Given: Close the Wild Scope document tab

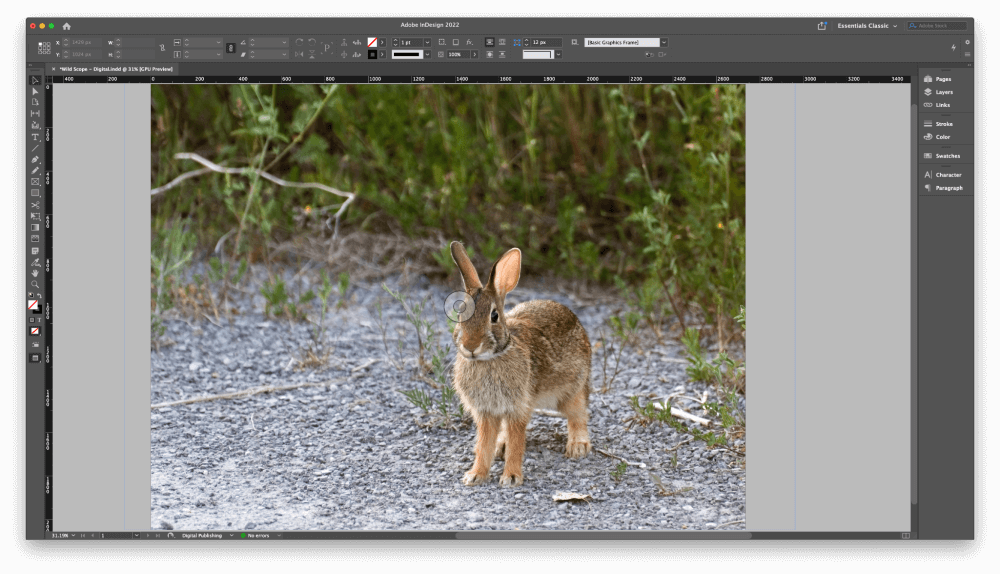Looking at the screenshot, I should (54, 69).
